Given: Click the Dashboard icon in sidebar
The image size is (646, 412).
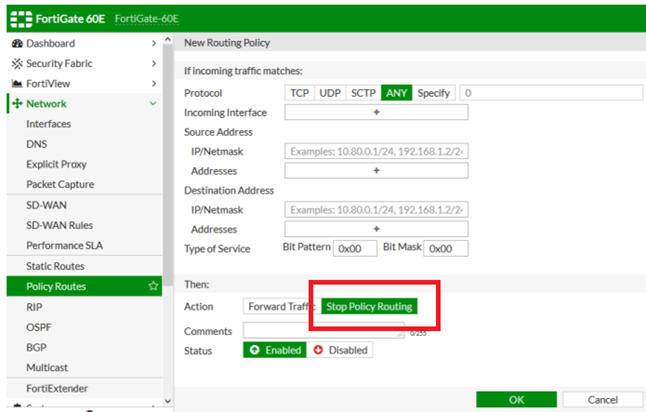Looking at the screenshot, I should 16,44.
